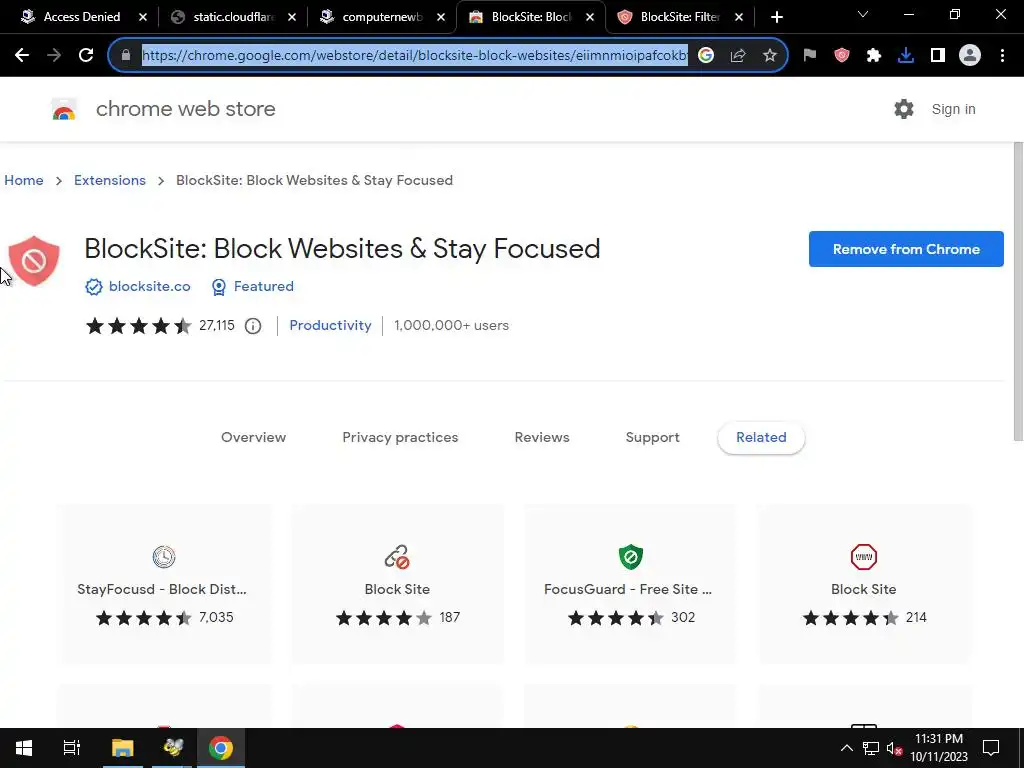Bookmark this page with the star icon
This screenshot has width=1024, height=768.
[770, 56]
